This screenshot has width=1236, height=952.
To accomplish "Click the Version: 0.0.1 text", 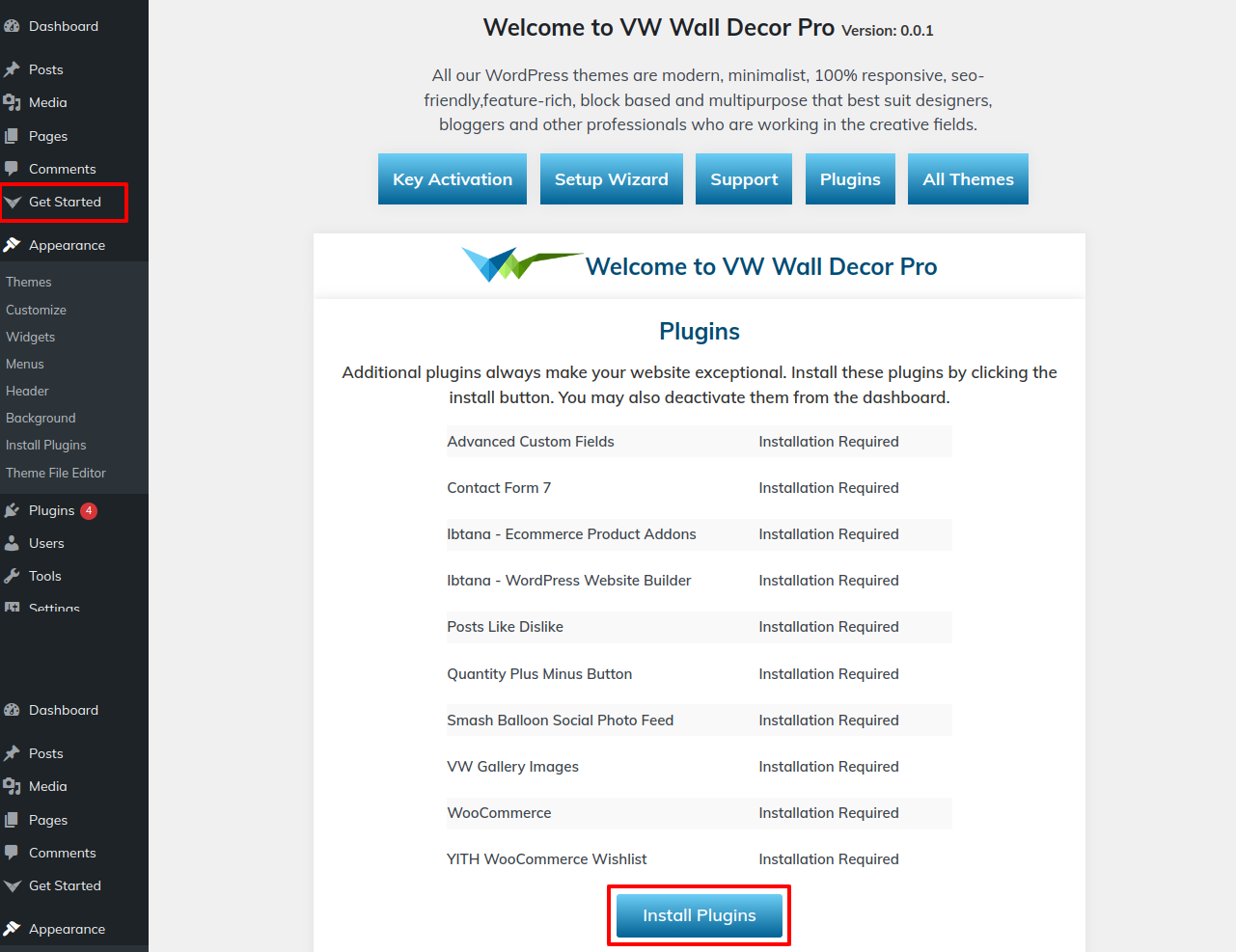I will [x=888, y=31].
